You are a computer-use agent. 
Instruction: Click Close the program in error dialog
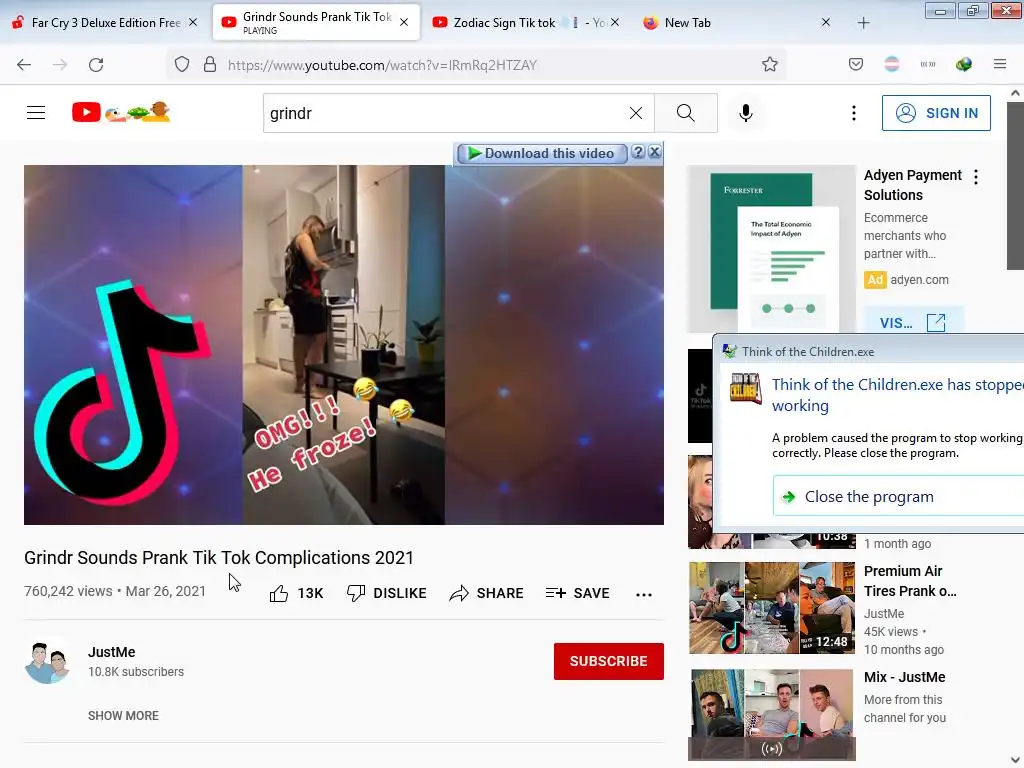tap(898, 496)
